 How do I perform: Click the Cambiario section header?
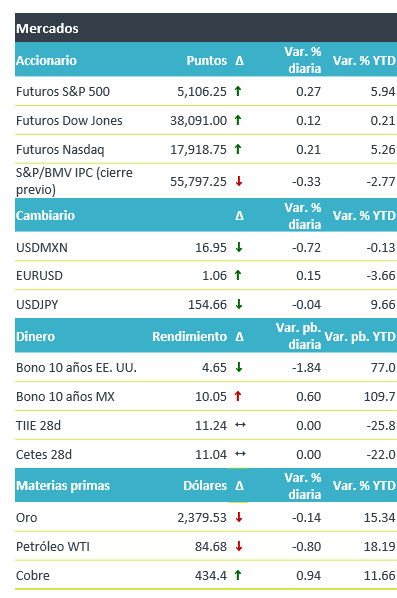click(45, 215)
